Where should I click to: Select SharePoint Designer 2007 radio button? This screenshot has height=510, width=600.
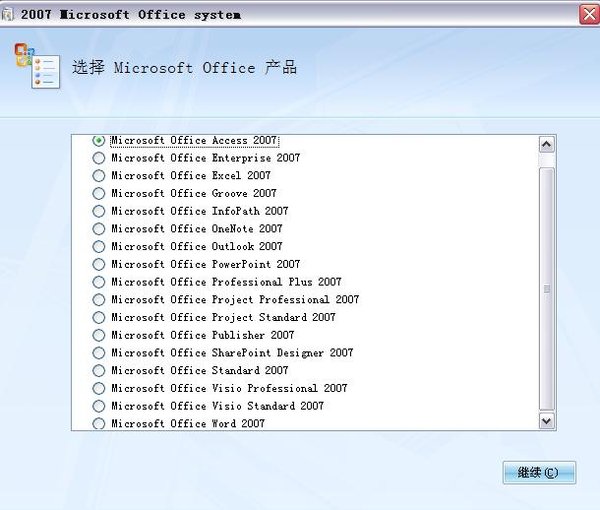[98, 353]
